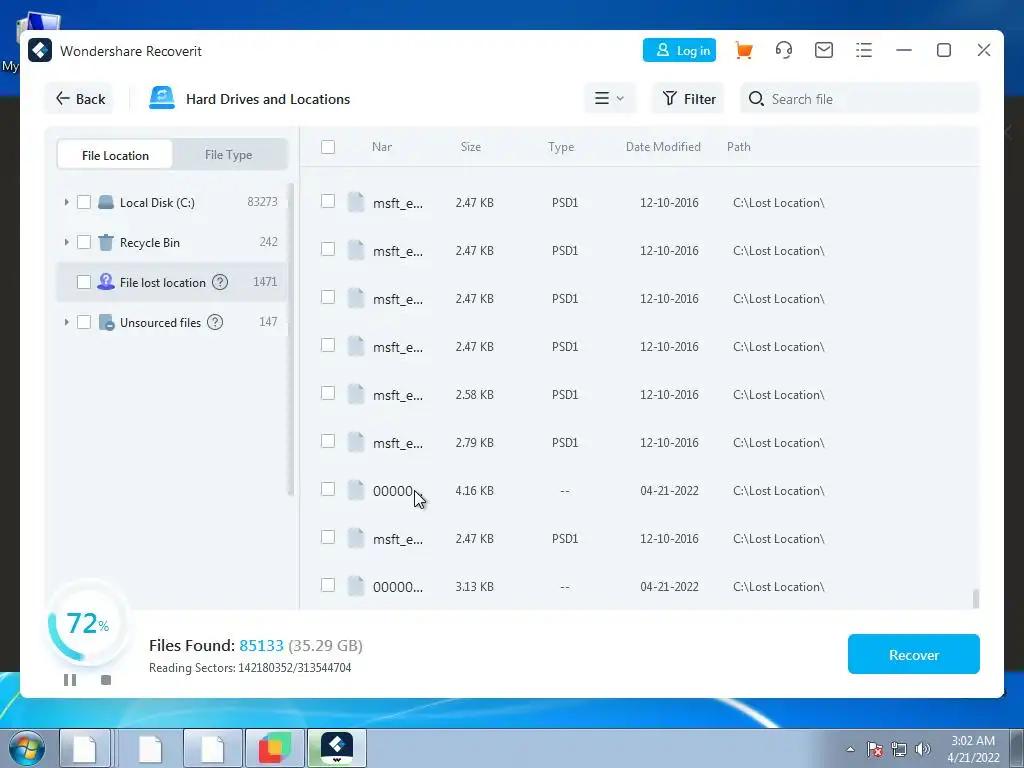Click the Name column header

(382, 147)
